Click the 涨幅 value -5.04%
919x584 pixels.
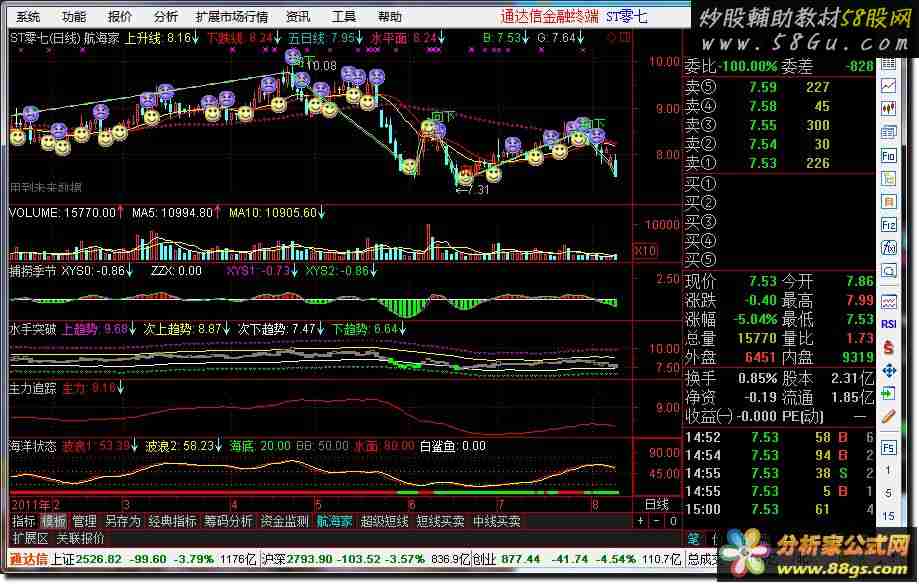755,320
